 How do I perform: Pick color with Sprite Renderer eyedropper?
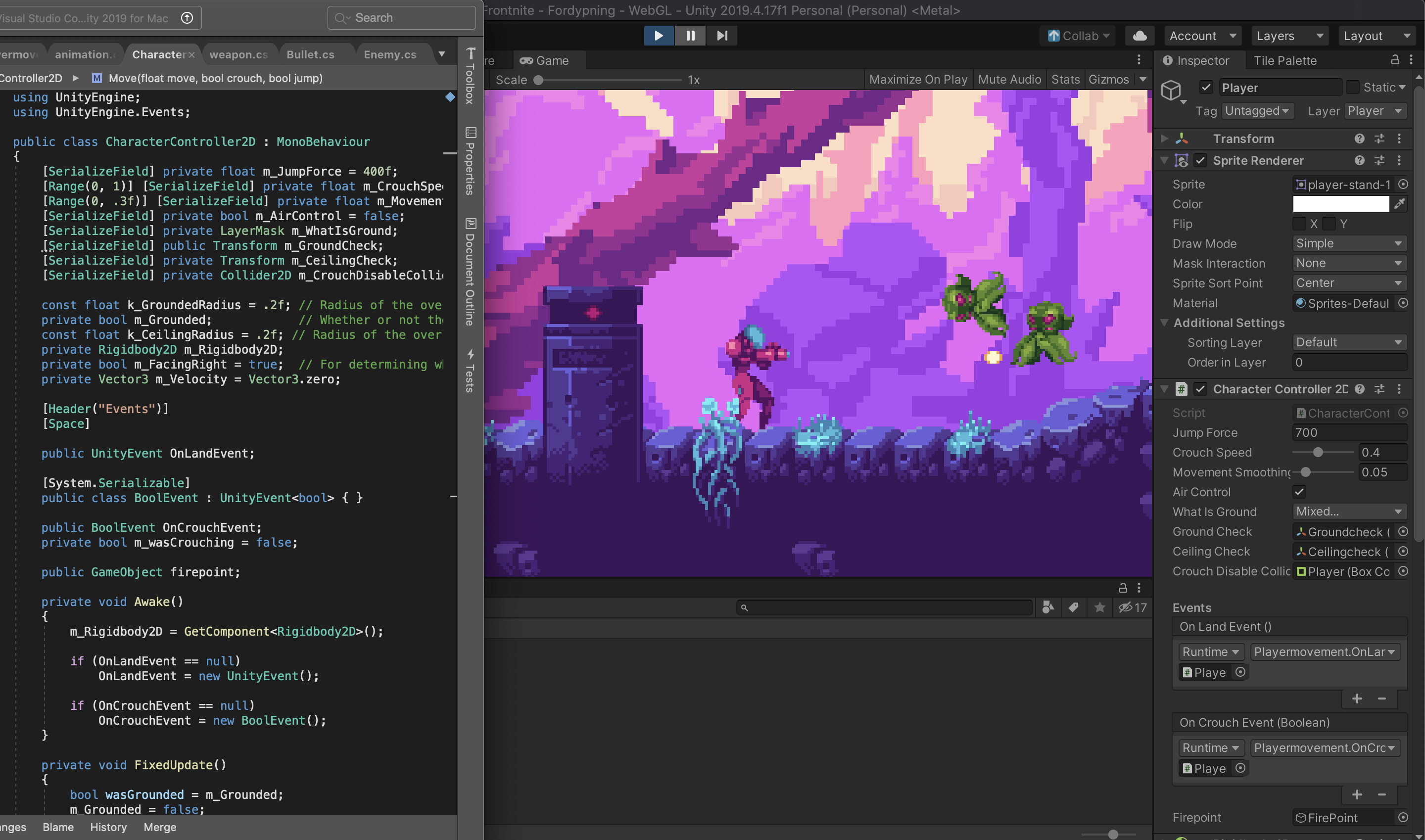point(1399,204)
